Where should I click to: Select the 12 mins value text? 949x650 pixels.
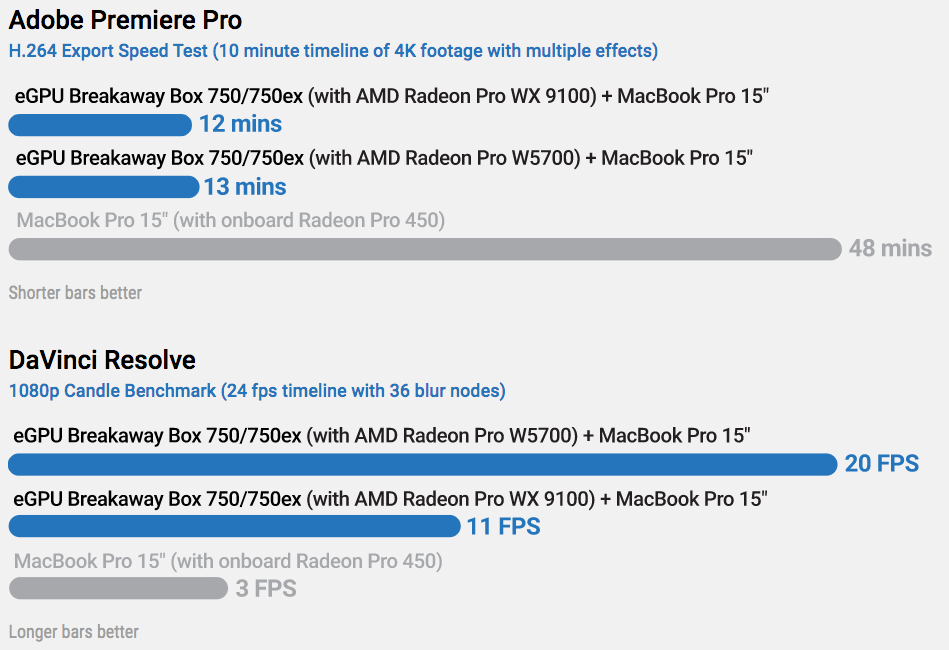point(240,125)
